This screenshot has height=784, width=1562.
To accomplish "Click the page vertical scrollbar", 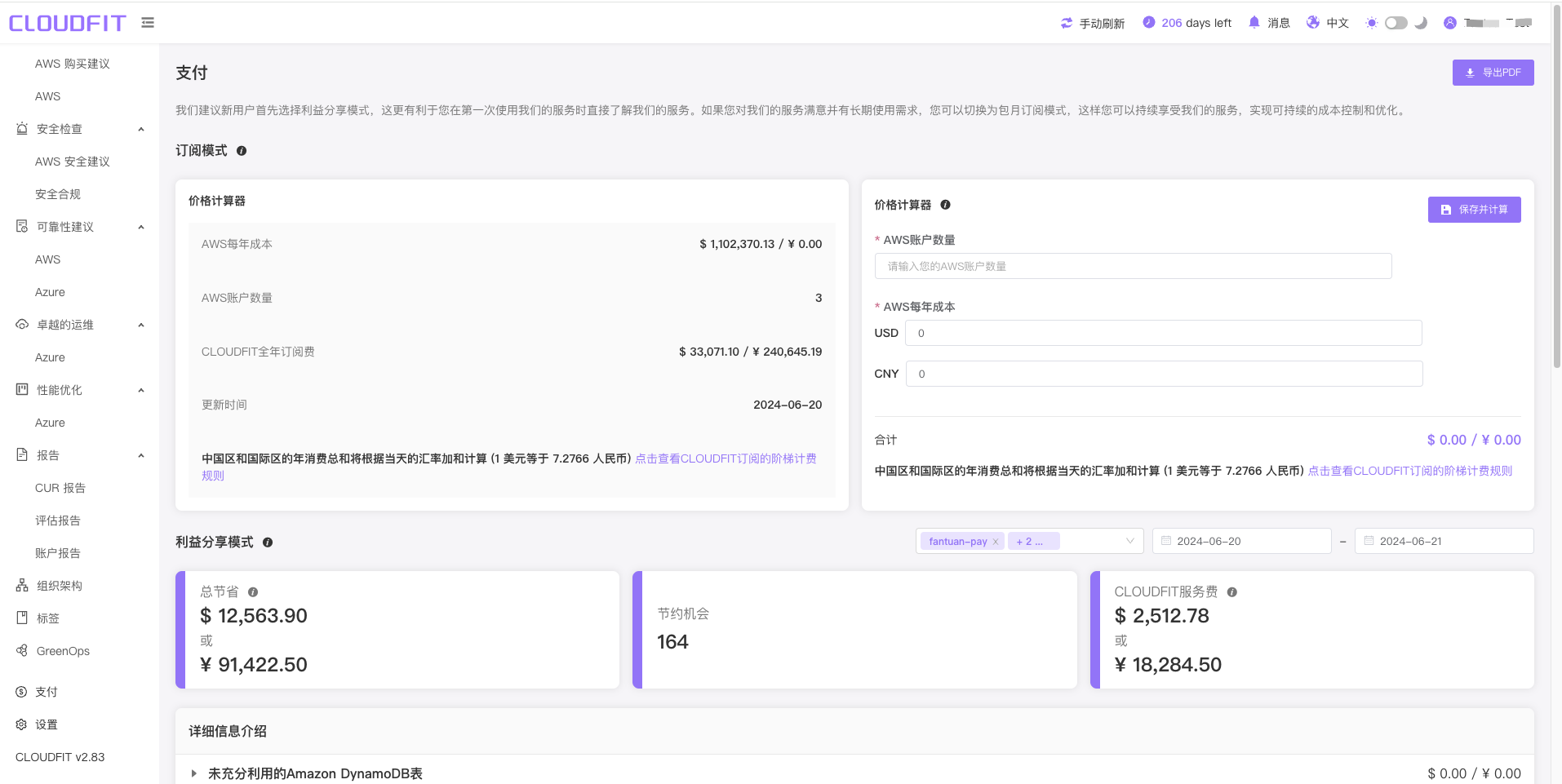I will pos(1555,186).
